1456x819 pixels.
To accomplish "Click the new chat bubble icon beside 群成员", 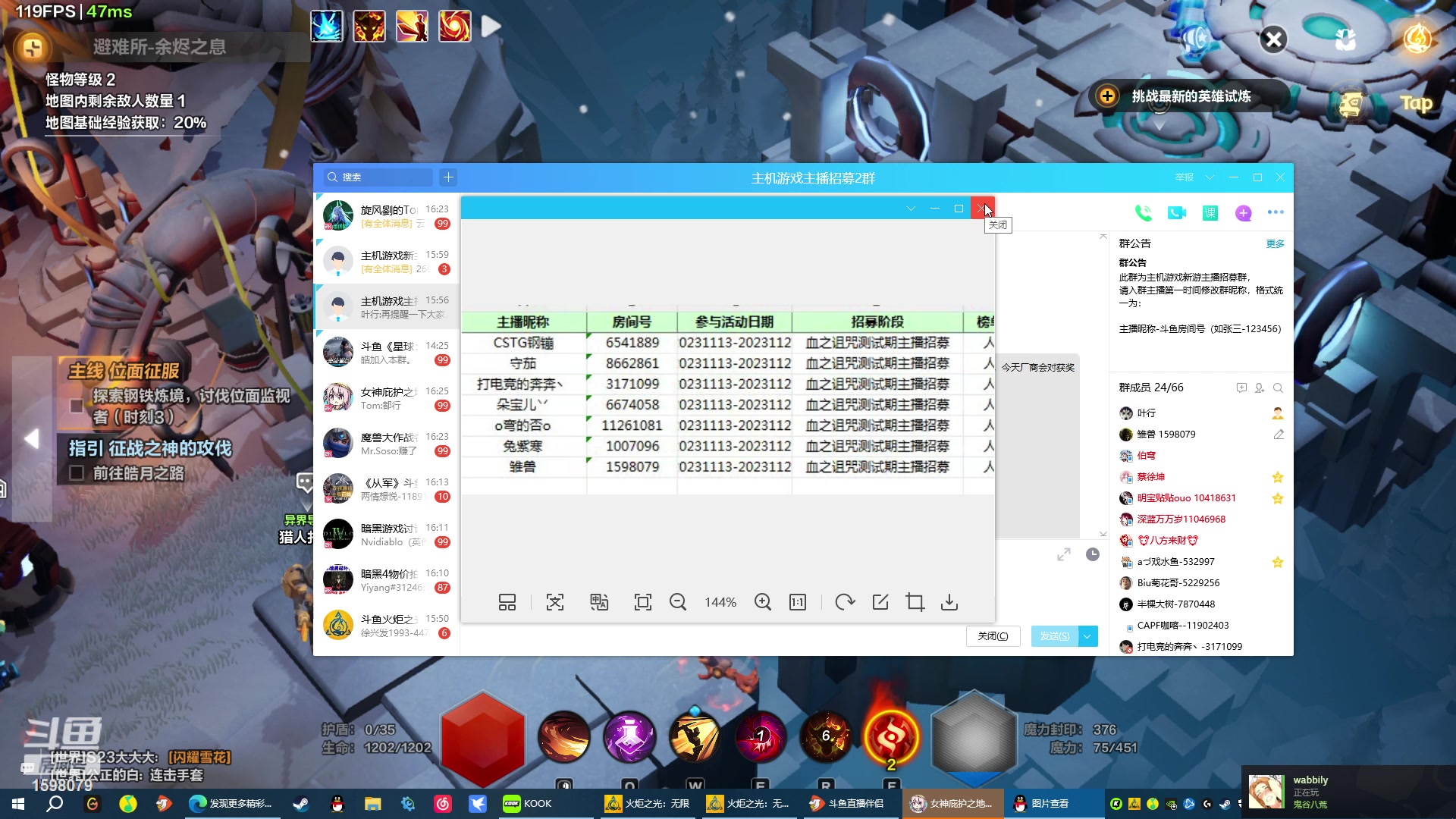I will click(1241, 388).
